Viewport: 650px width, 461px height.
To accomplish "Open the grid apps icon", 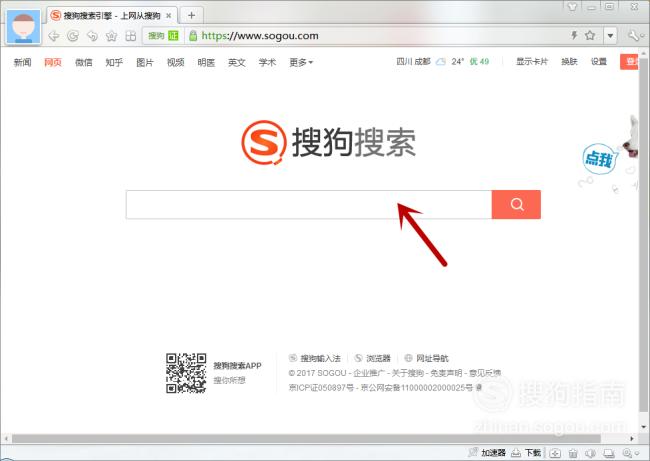I will click(x=131, y=36).
